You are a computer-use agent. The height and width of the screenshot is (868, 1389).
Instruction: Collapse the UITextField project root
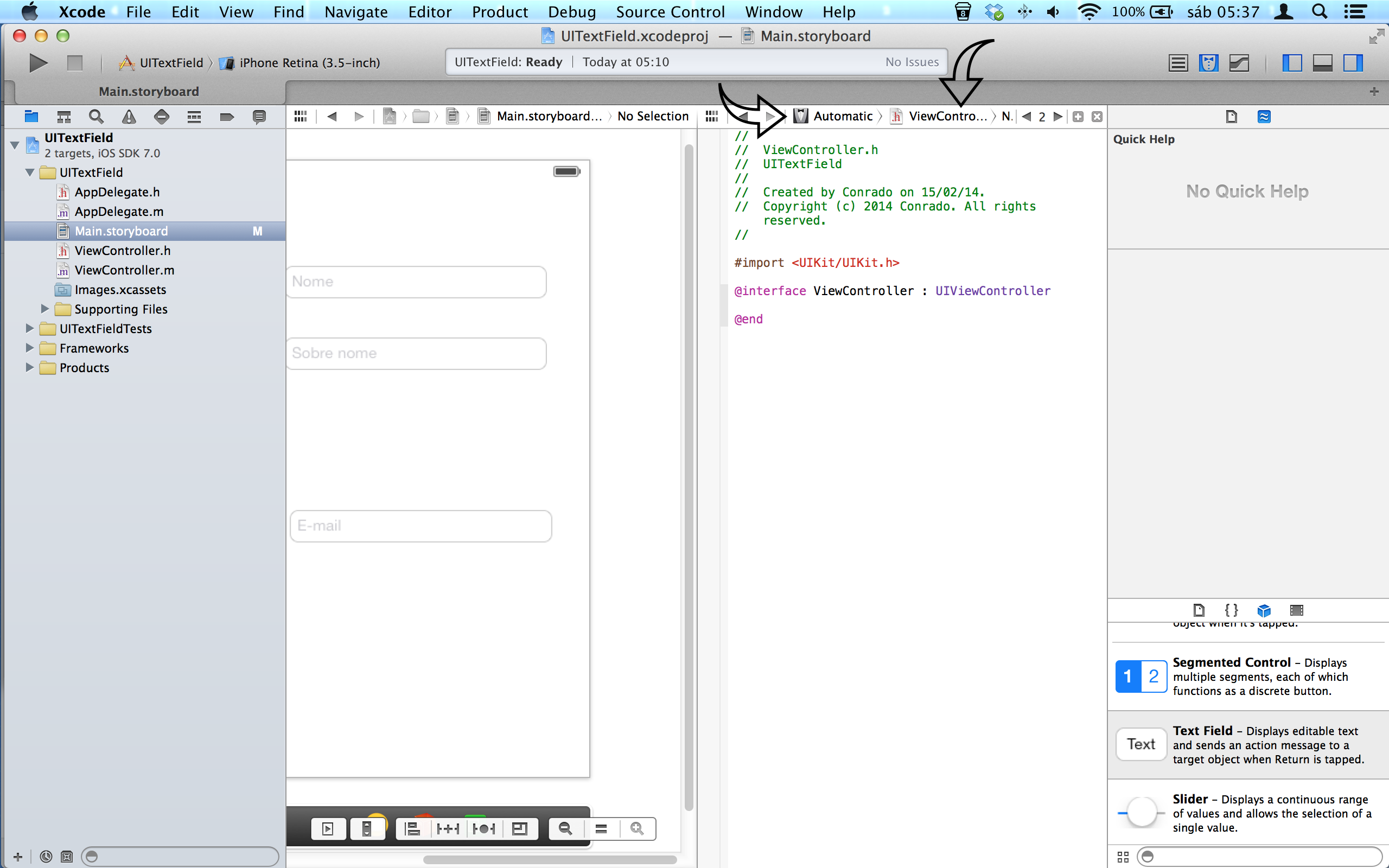click(x=15, y=145)
